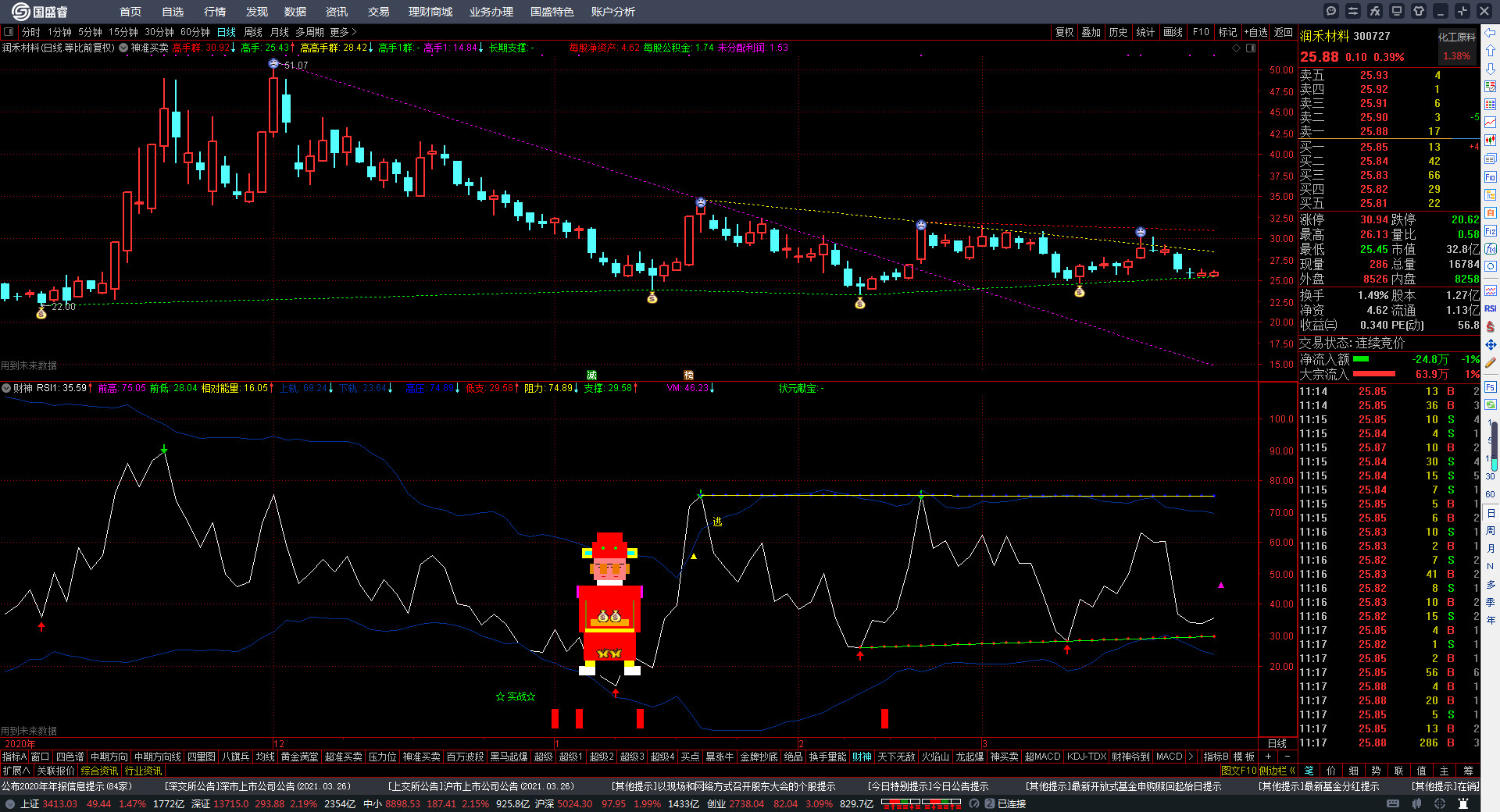
Task: Switch to 周线 weekly period
Action: tap(253, 32)
